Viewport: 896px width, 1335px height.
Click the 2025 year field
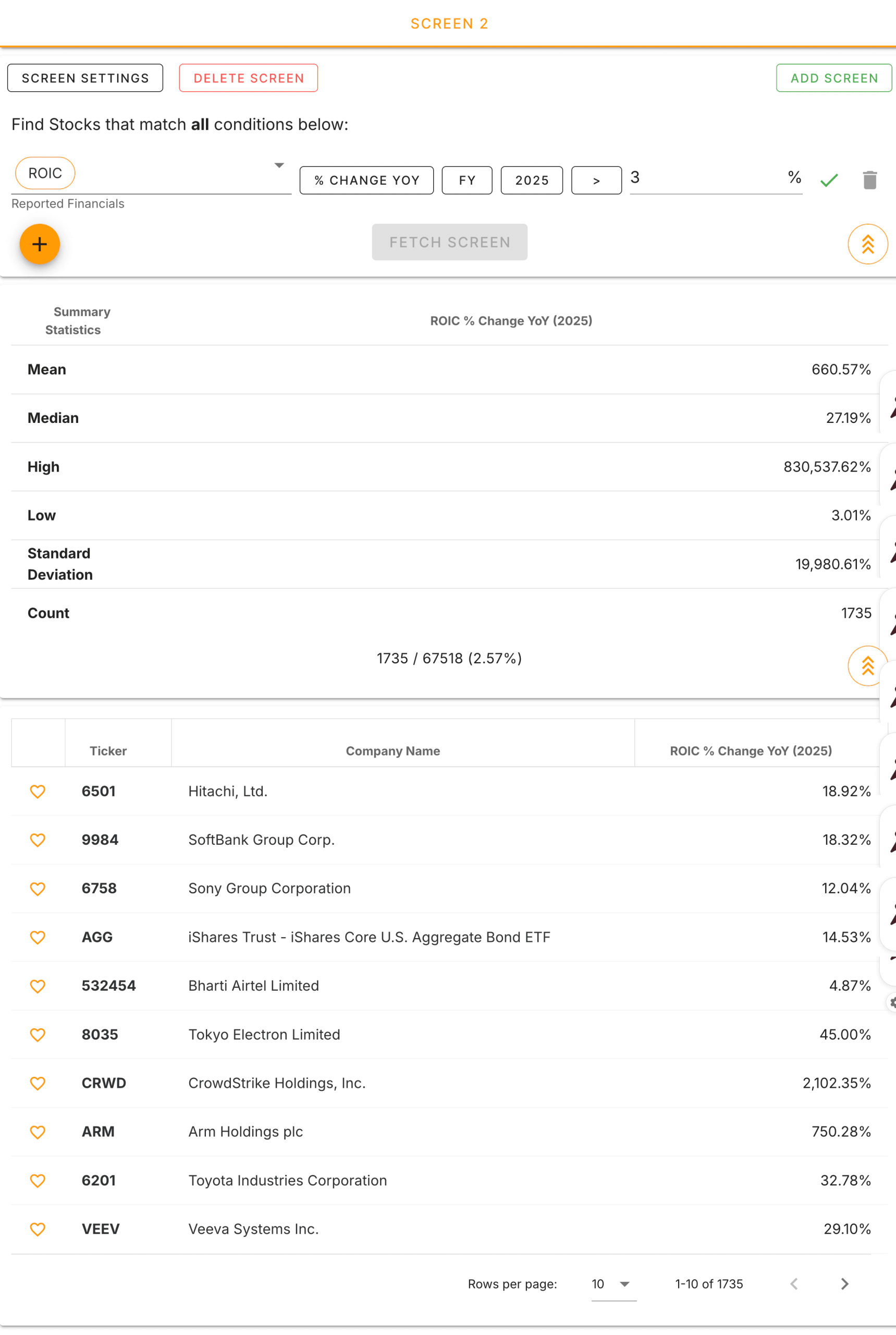(x=532, y=180)
